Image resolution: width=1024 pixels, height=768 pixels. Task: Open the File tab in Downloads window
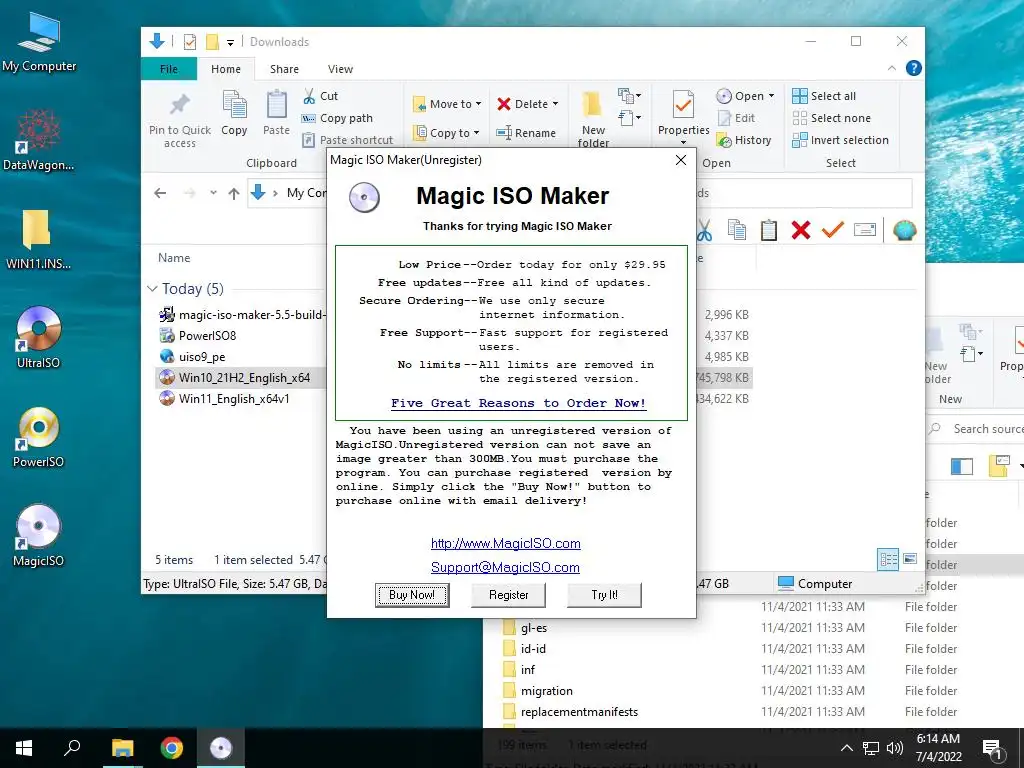[168, 69]
